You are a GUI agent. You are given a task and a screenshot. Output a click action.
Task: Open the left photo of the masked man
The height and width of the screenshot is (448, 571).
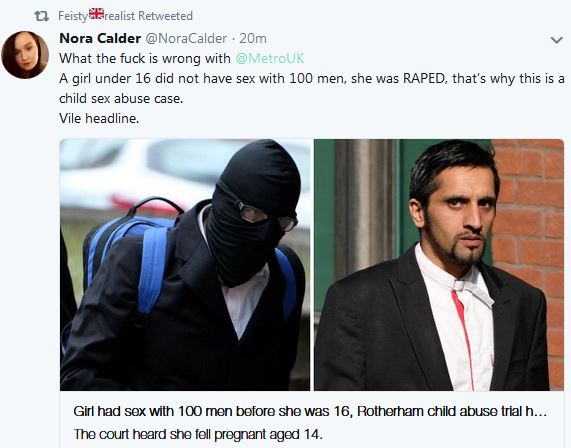tap(185, 265)
